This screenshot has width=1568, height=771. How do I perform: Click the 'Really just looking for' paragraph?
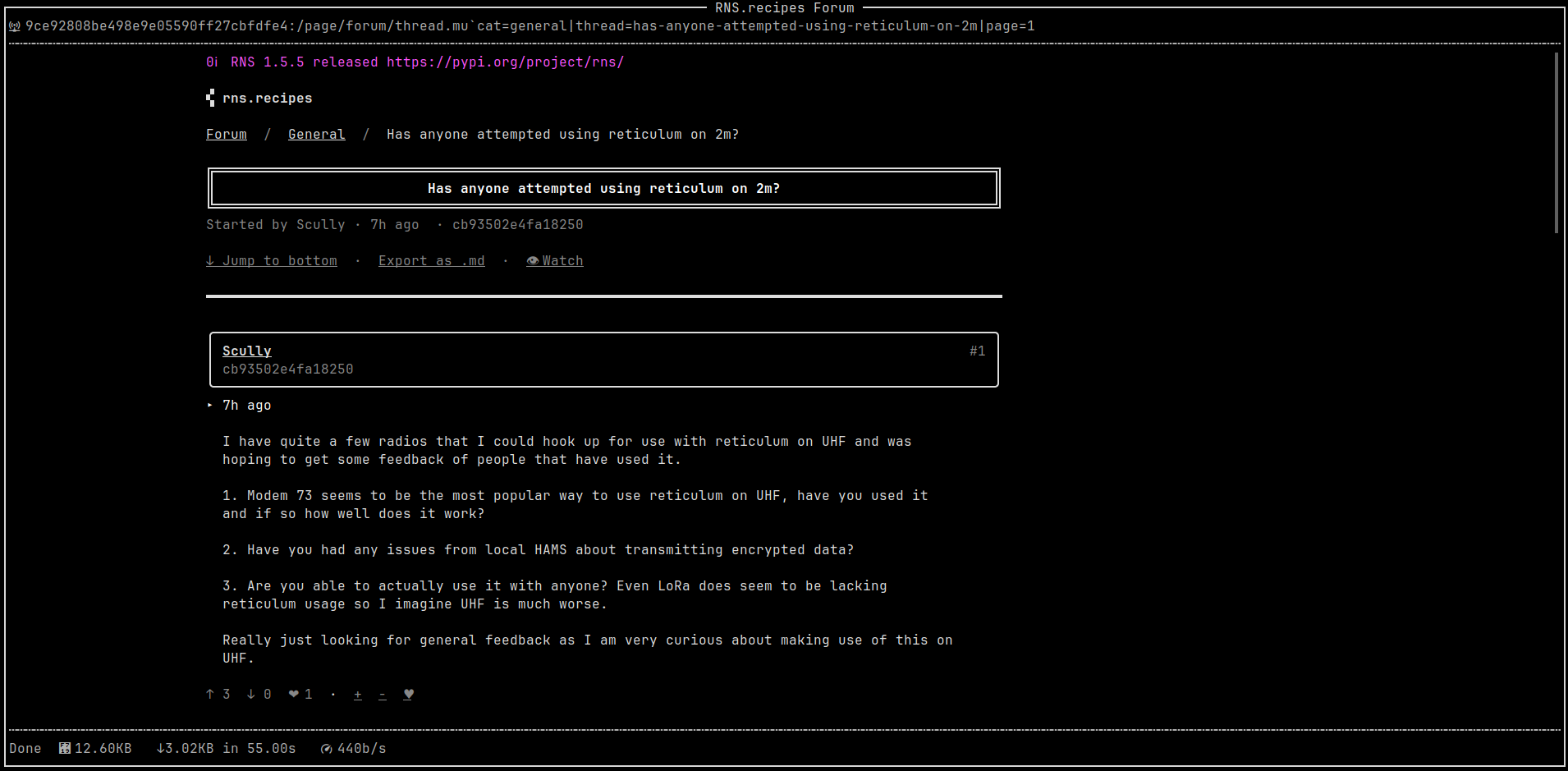(x=588, y=649)
